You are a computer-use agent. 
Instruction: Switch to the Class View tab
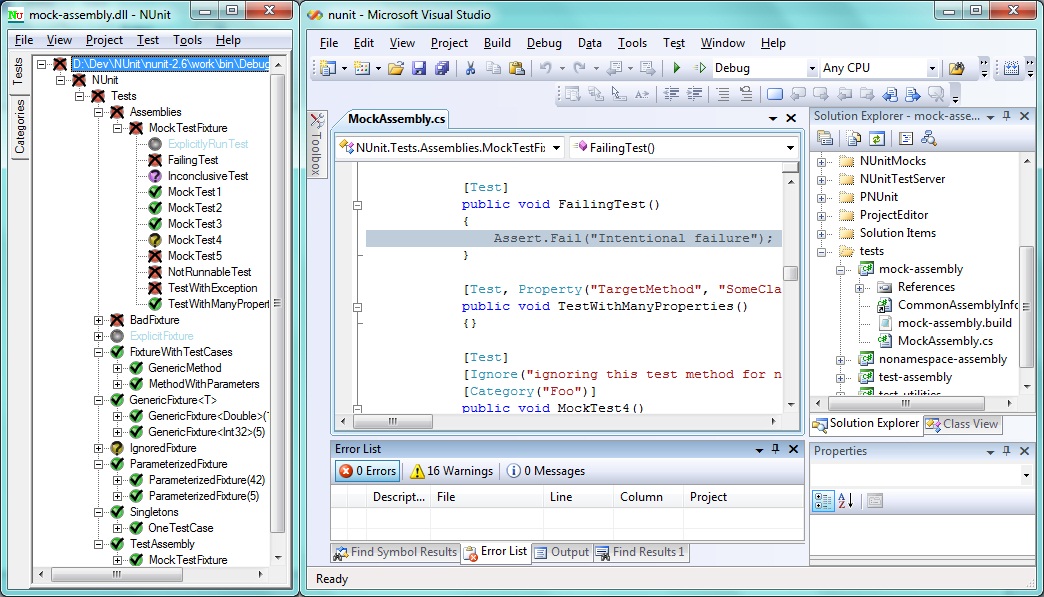(x=961, y=424)
